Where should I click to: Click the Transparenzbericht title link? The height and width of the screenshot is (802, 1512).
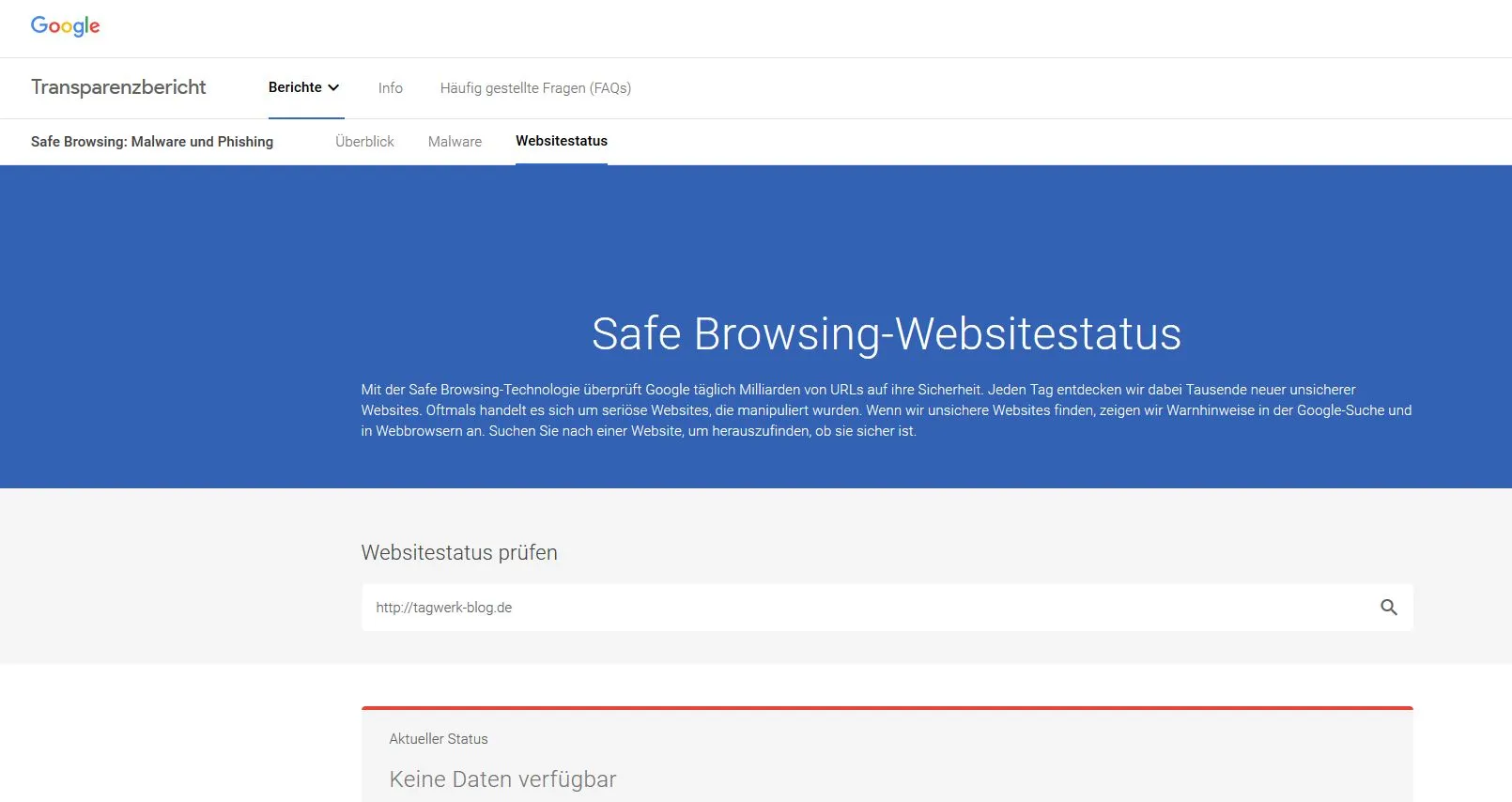(118, 87)
